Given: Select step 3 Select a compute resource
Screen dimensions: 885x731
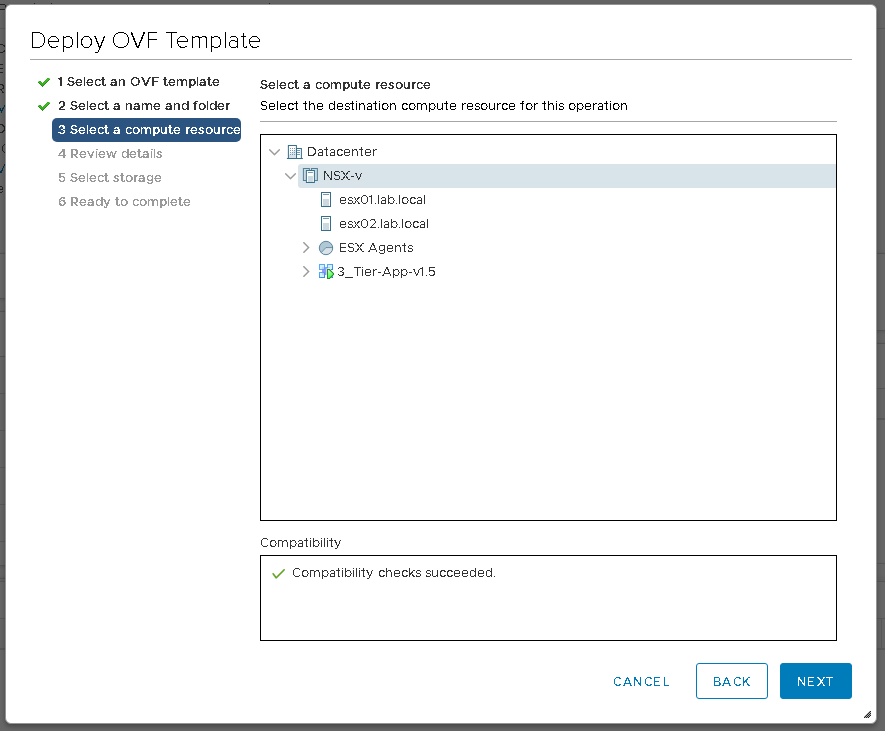Looking at the screenshot, I should [x=148, y=130].
